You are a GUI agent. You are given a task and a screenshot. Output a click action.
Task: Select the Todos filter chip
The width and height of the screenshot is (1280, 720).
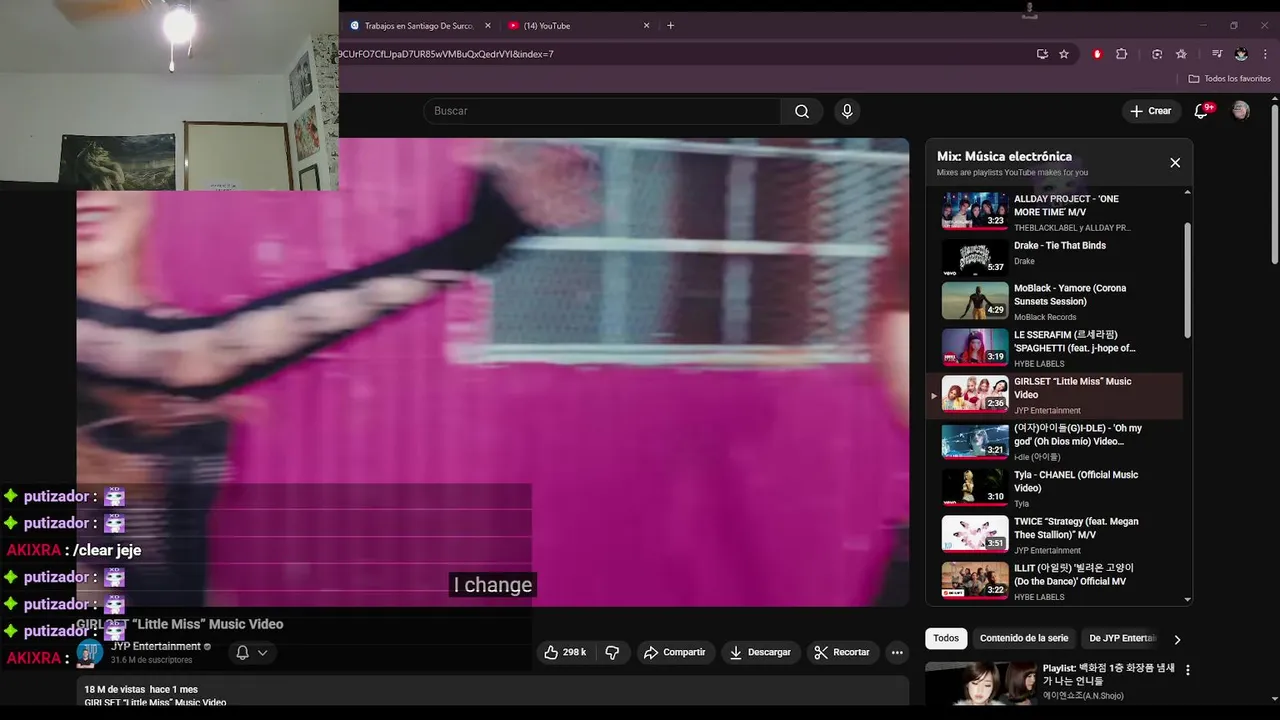tap(946, 638)
